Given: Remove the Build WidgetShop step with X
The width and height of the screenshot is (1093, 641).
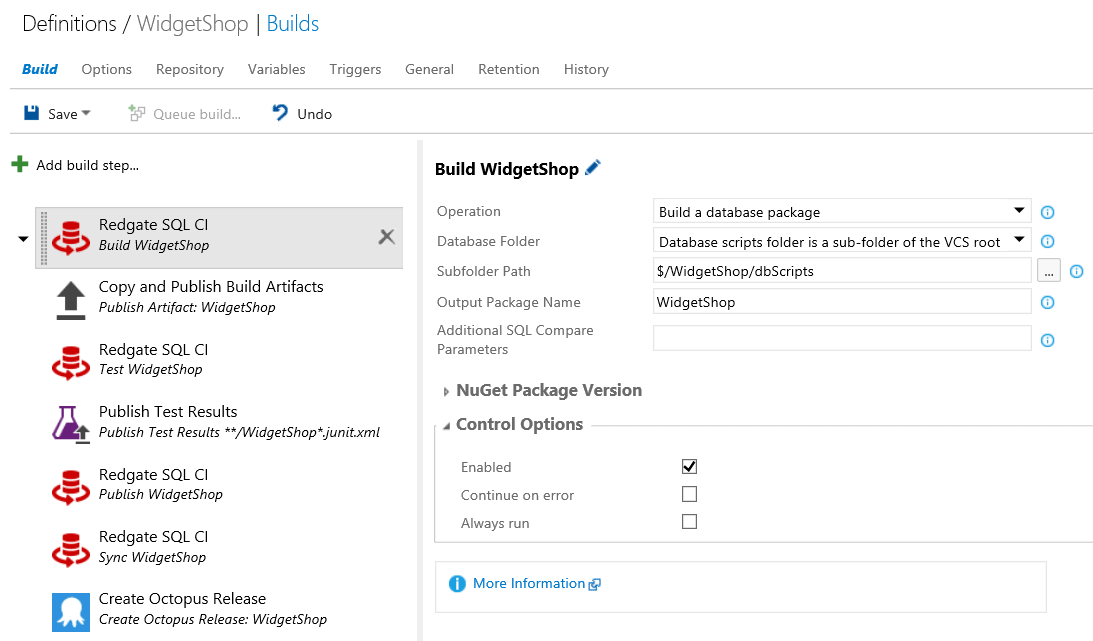Looking at the screenshot, I should (386, 236).
